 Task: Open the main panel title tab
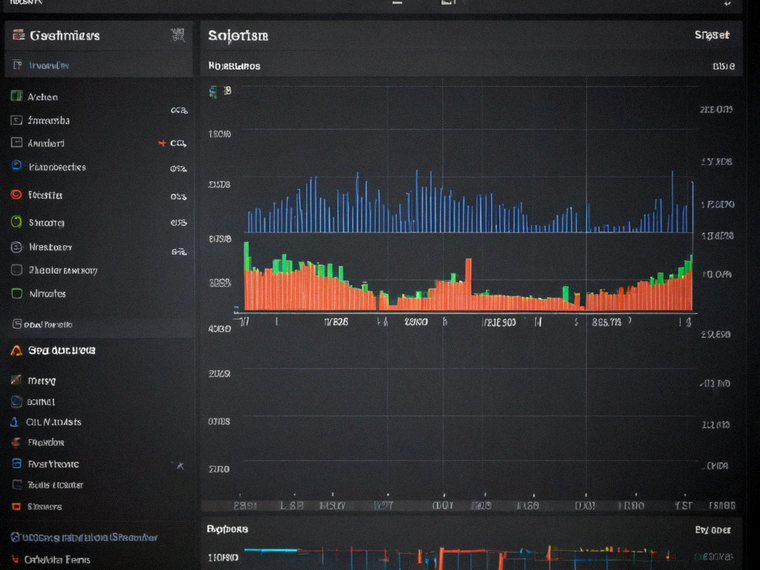[x=238, y=35]
